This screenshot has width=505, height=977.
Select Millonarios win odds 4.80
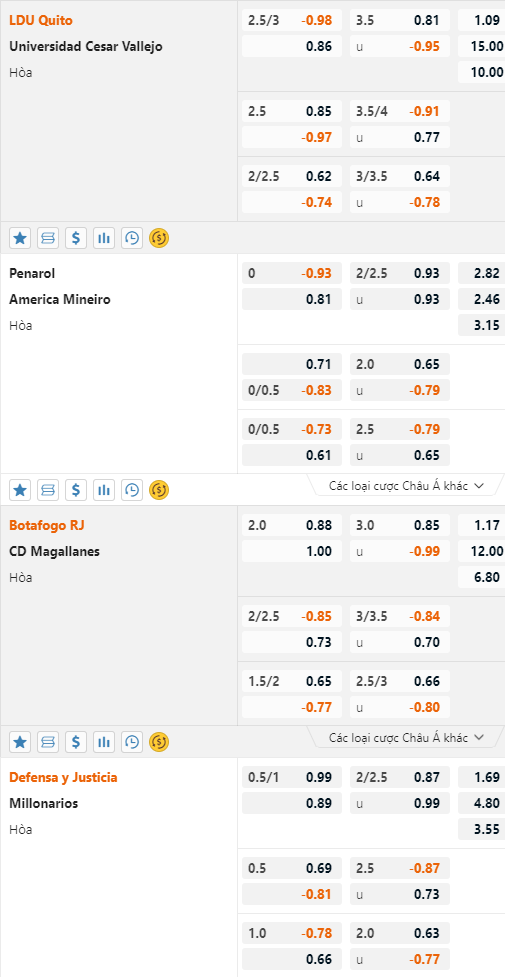(481, 803)
